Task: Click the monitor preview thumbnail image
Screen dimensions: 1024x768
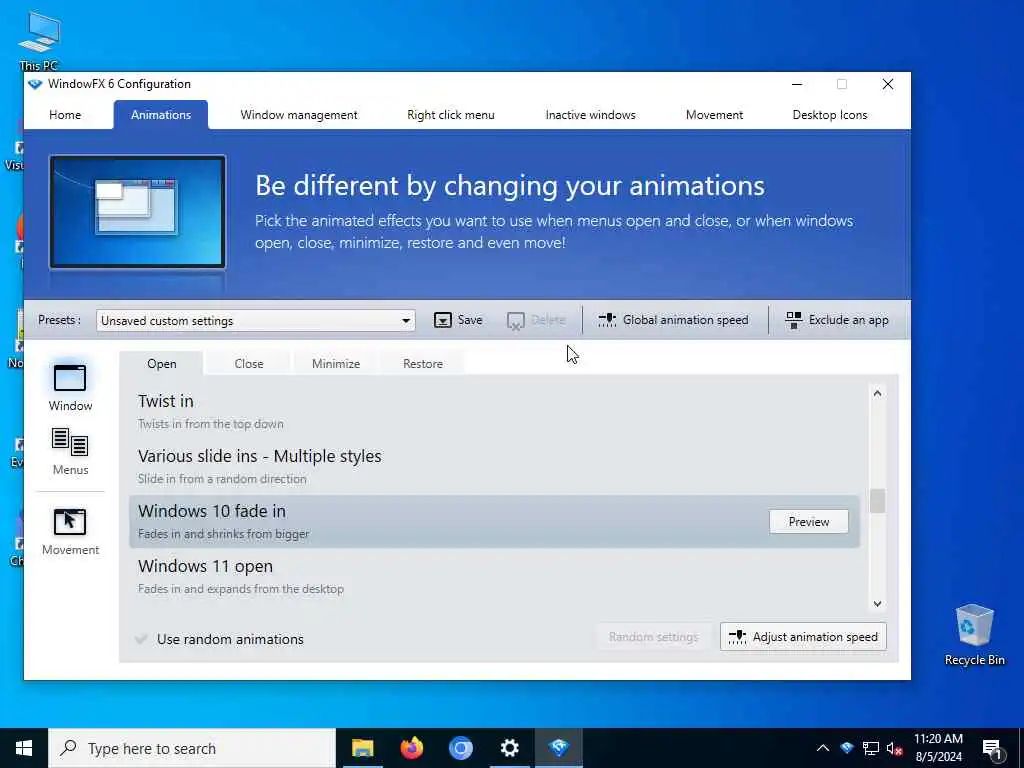Action: click(138, 212)
